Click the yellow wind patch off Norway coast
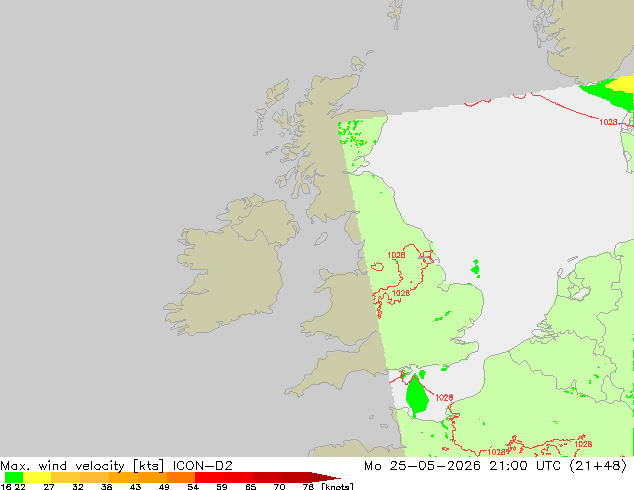Screen dimensions: 634x490 point(623,84)
